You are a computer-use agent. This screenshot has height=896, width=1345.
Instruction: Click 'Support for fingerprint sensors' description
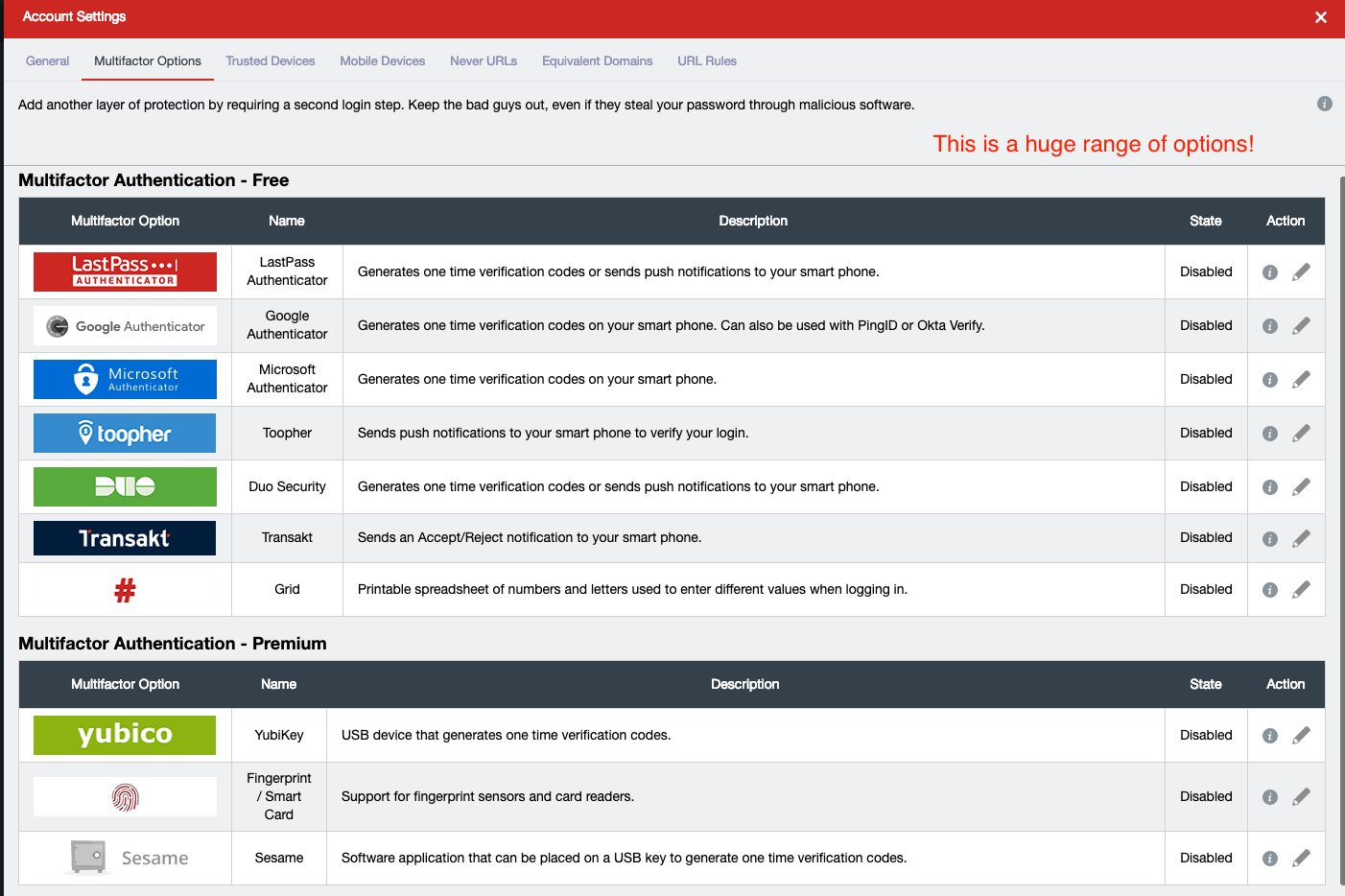(487, 796)
